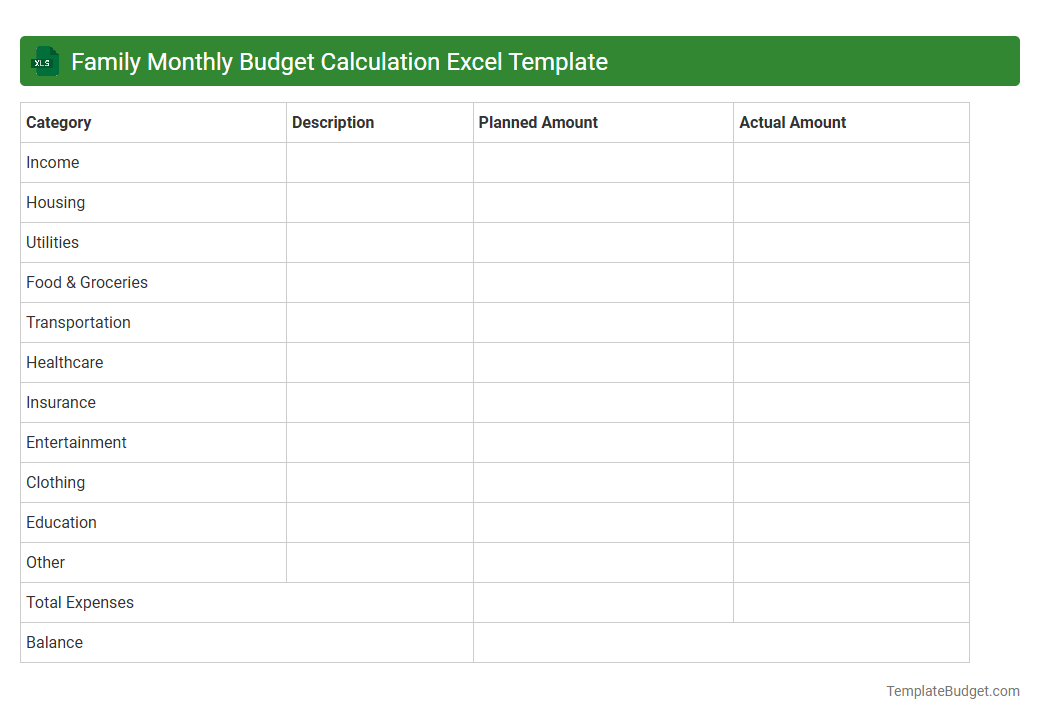
Task: Click the Healthcare row
Action: tap(64, 362)
